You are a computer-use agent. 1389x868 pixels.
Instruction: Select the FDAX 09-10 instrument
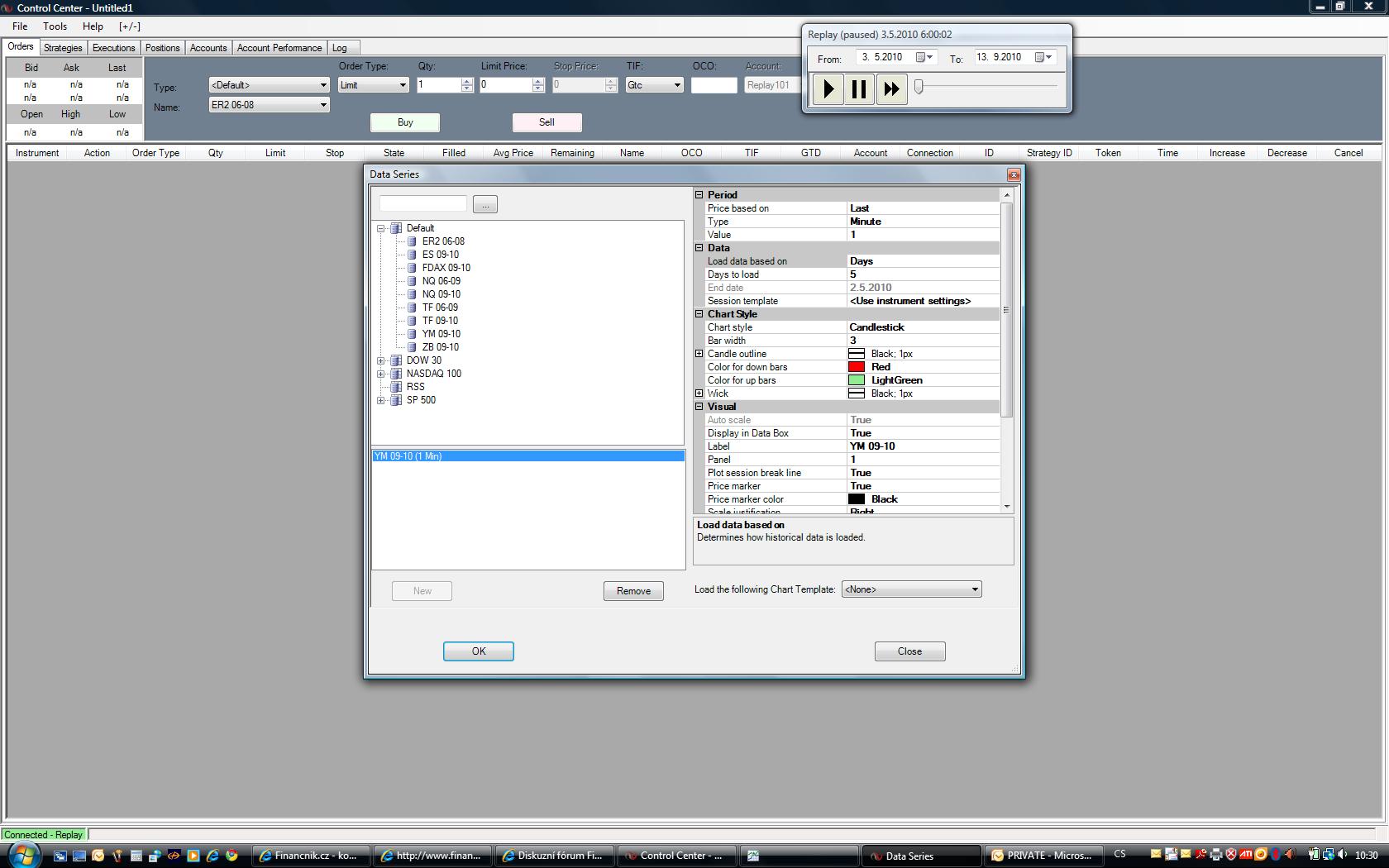pyautogui.click(x=446, y=268)
